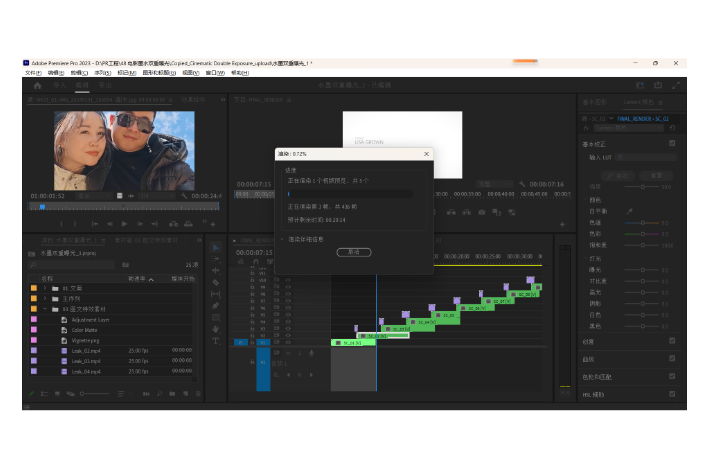Select the Hand tool

coord(215,329)
